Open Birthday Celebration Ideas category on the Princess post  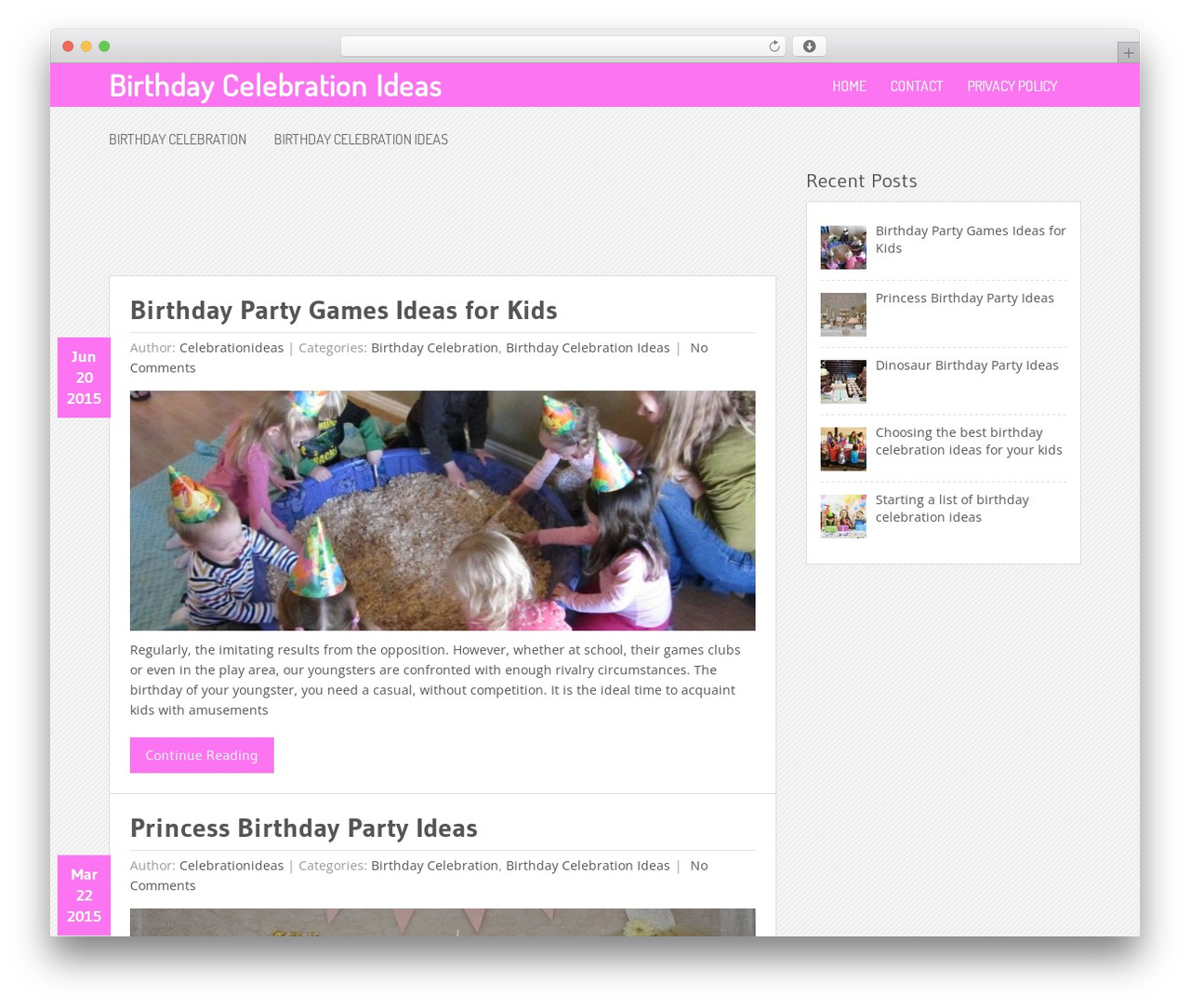pyautogui.click(x=588, y=866)
